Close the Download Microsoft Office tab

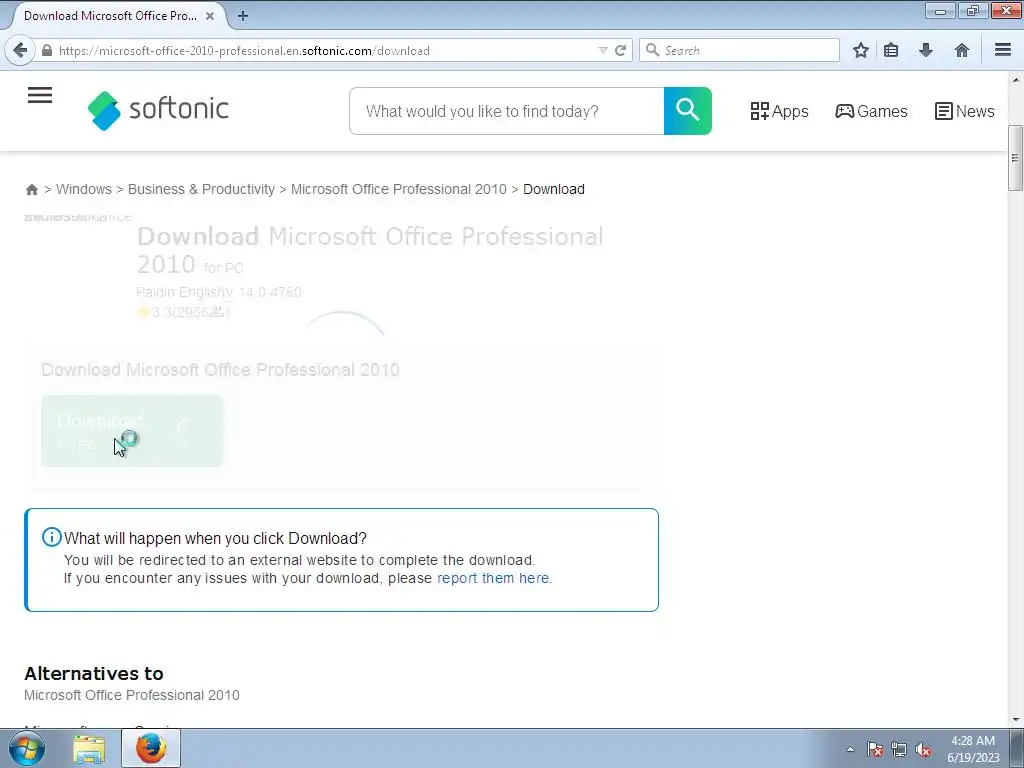(210, 16)
